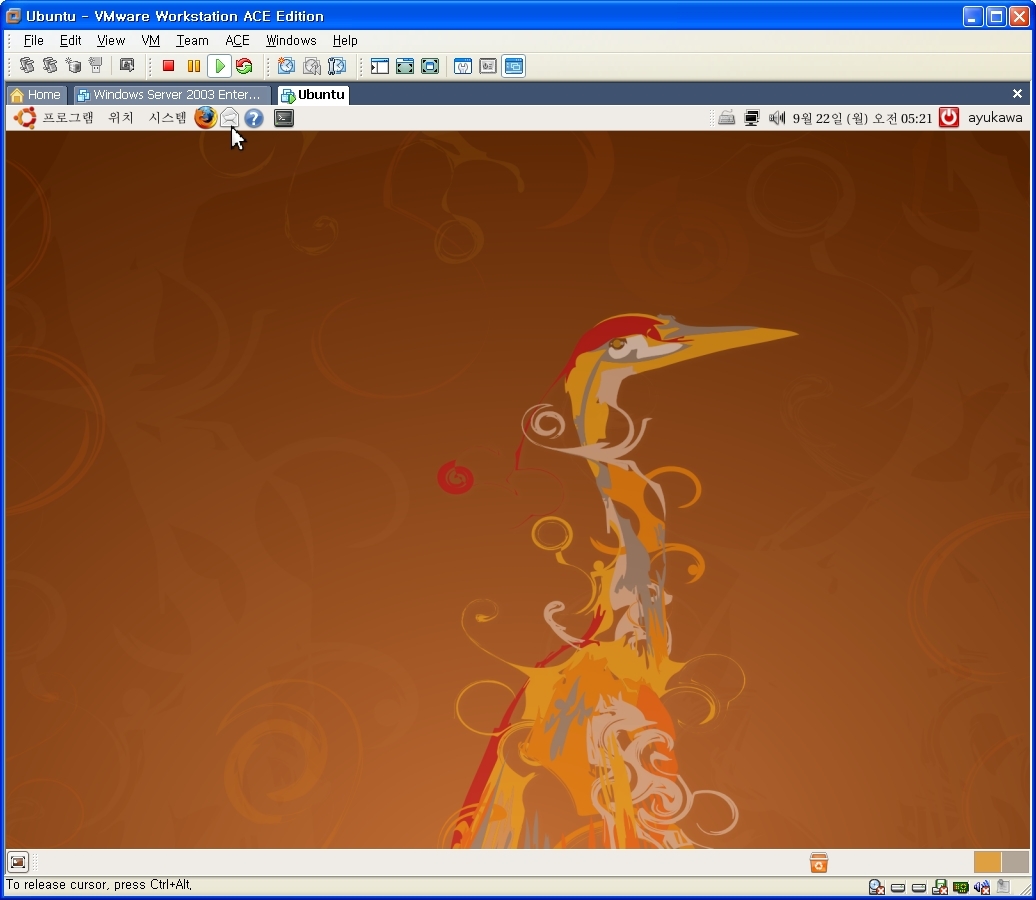Open the 시스템 system menu
The height and width of the screenshot is (900, 1036).
pos(167,118)
